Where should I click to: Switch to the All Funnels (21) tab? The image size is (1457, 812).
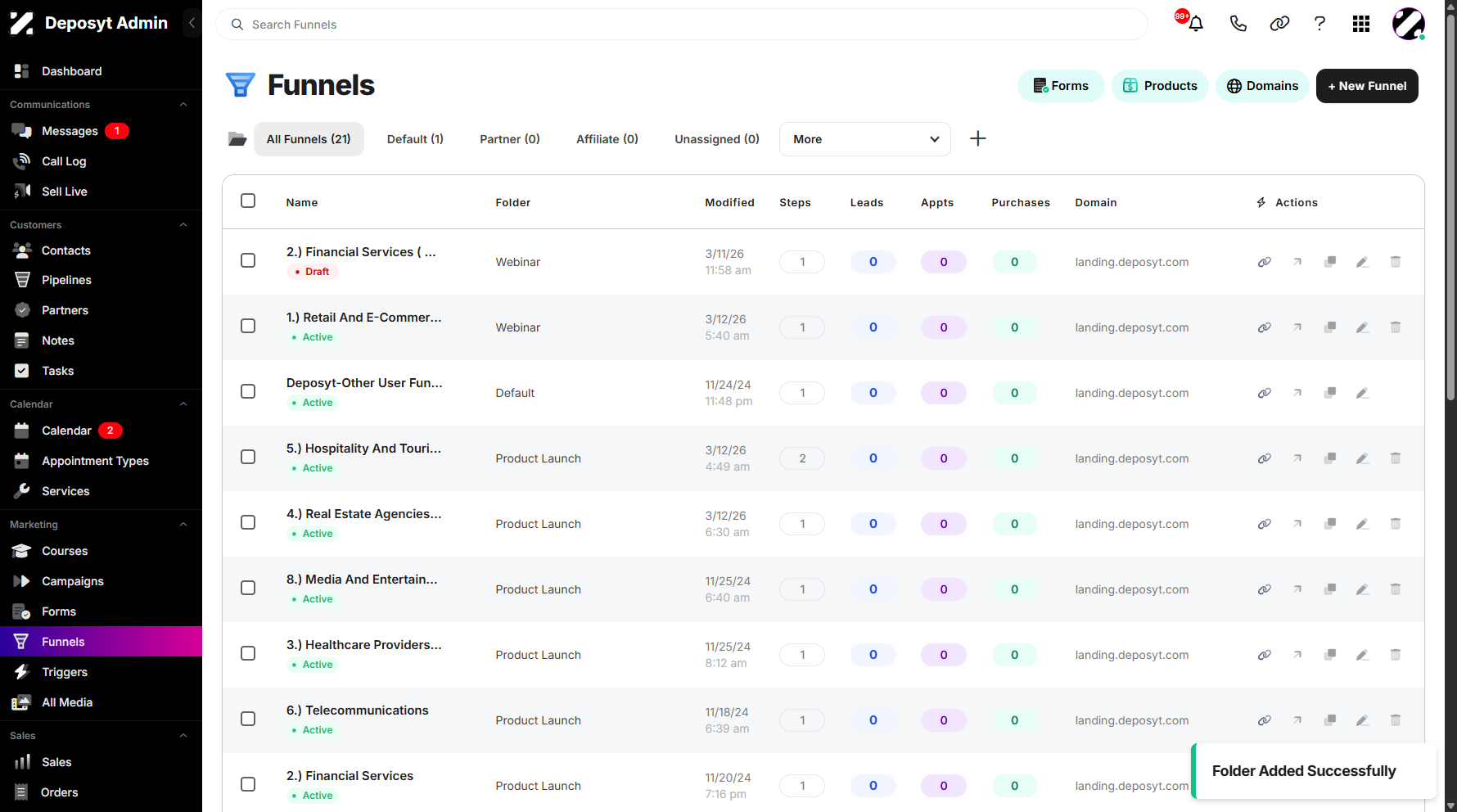tap(309, 139)
